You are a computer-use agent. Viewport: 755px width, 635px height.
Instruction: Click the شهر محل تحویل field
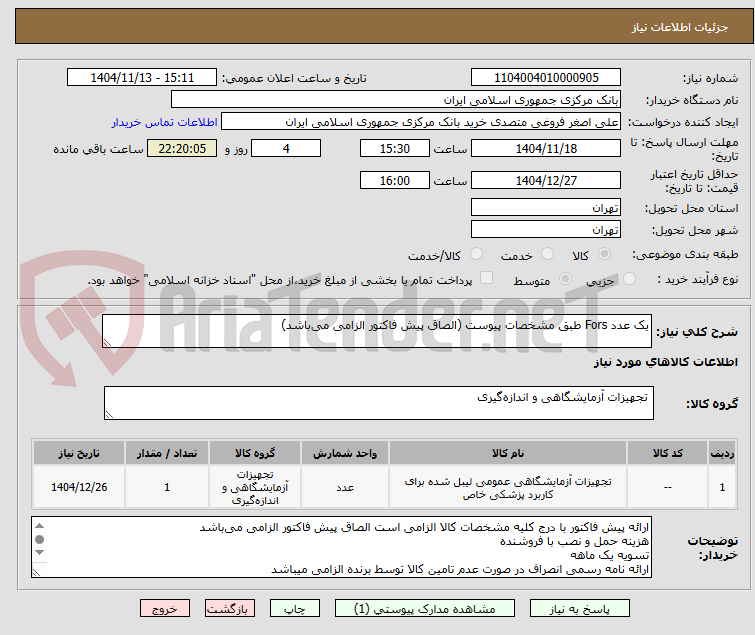[546, 230]
